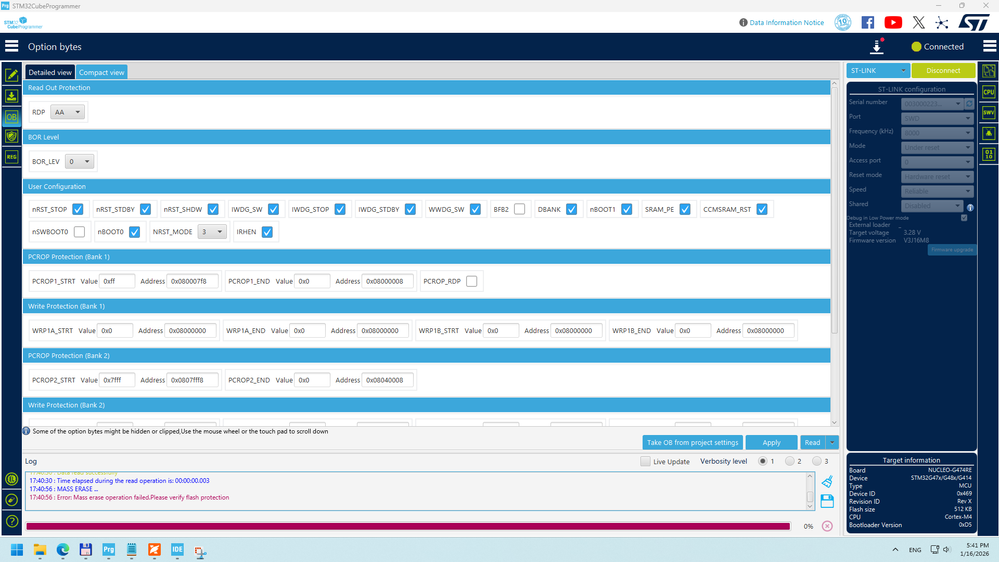Screen dimensions: 999x562
Task: Open the Frequency (kHz) dropdown
Action: (x=937, y=133)
